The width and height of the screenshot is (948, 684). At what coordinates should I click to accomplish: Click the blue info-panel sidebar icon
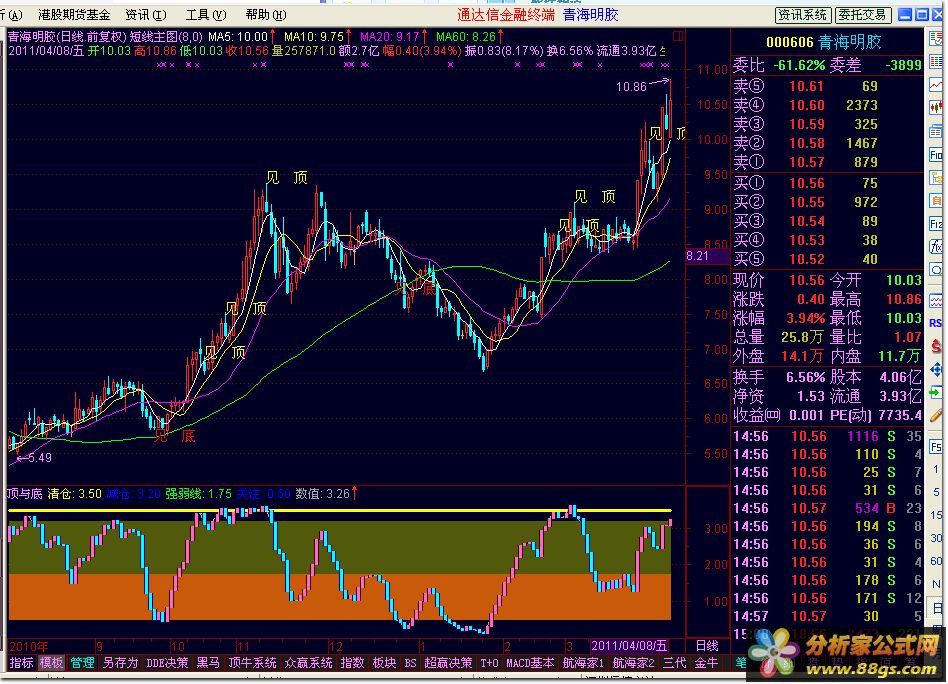point(936,131)
